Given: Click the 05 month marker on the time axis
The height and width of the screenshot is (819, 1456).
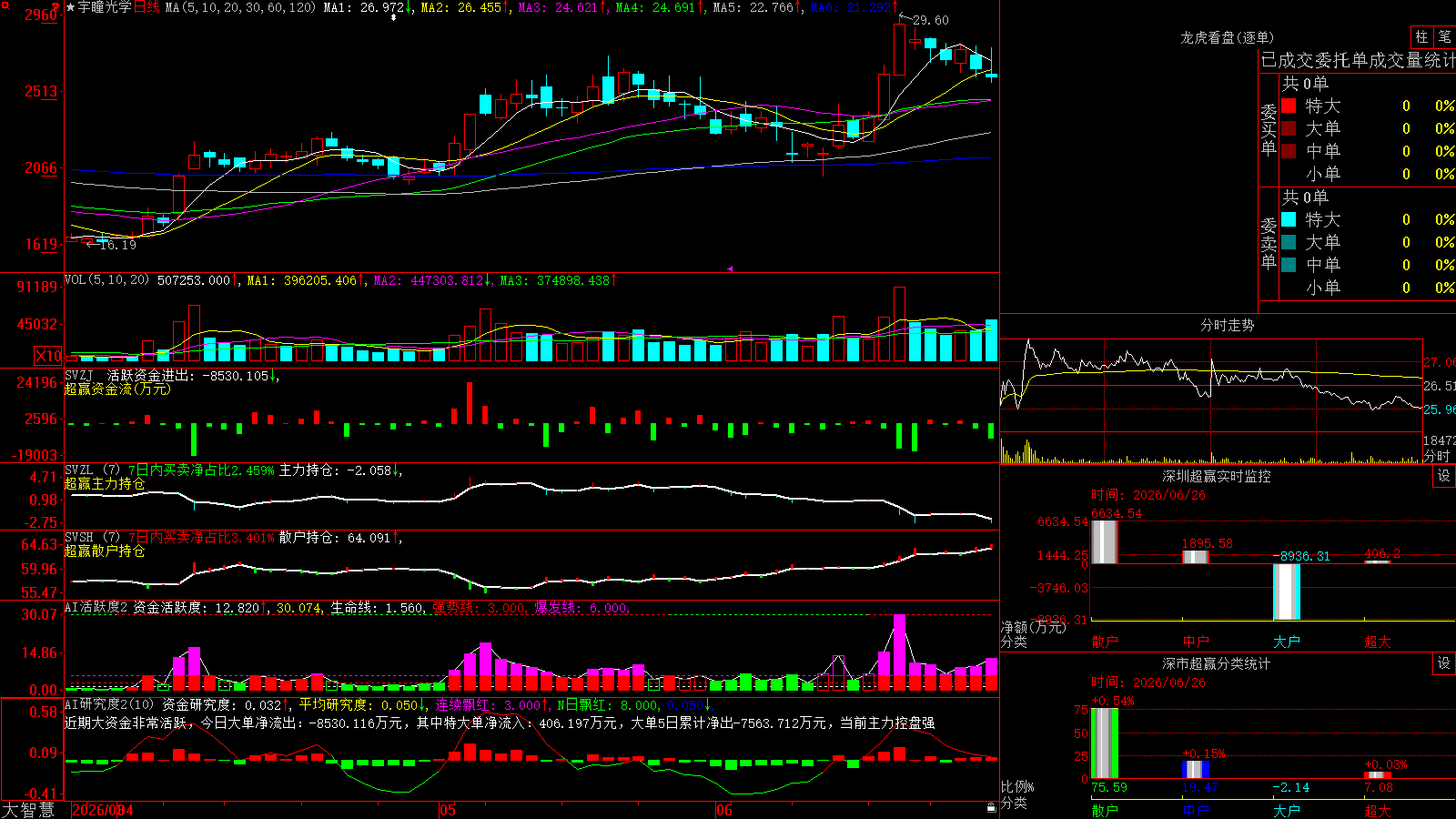Looking at the screenshot, I should (447, 810).
